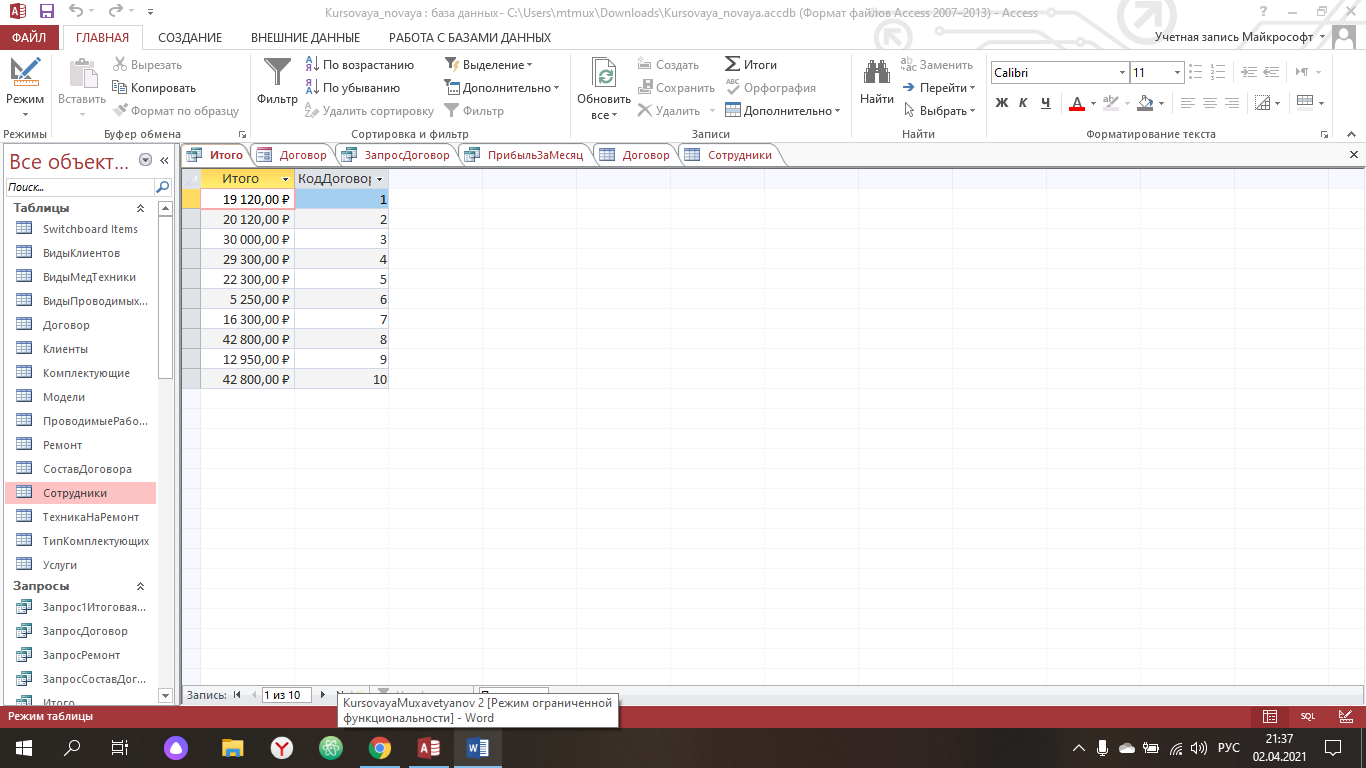Open Google Chrome from taskbar
This screenshot has height=768, width=1366.
(379, 747)
